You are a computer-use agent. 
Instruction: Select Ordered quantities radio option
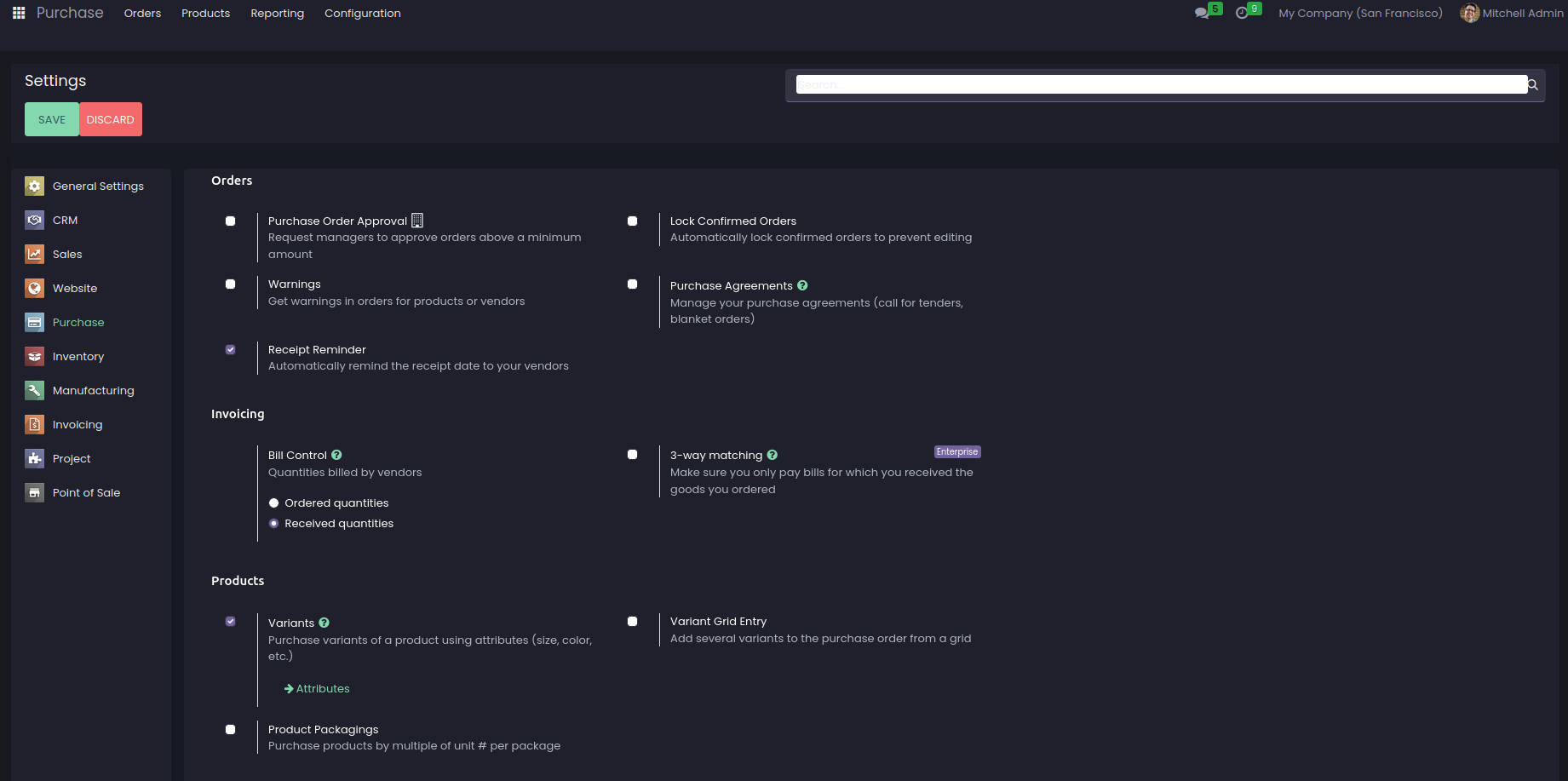274,503
